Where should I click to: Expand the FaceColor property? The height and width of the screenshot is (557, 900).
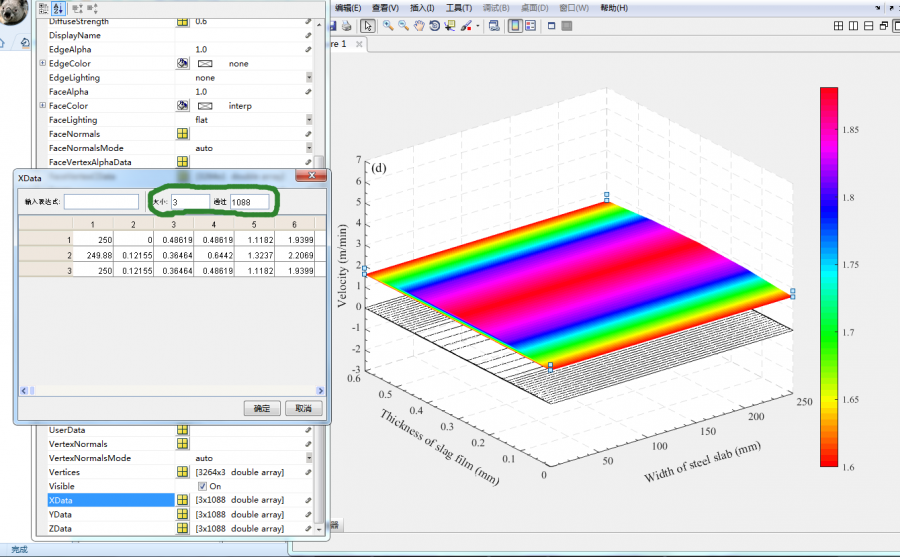(42, 105)
